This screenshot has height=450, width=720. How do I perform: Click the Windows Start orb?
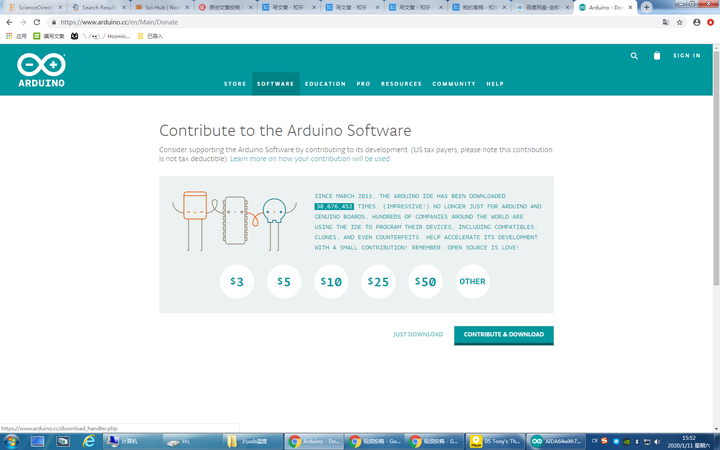11,442
